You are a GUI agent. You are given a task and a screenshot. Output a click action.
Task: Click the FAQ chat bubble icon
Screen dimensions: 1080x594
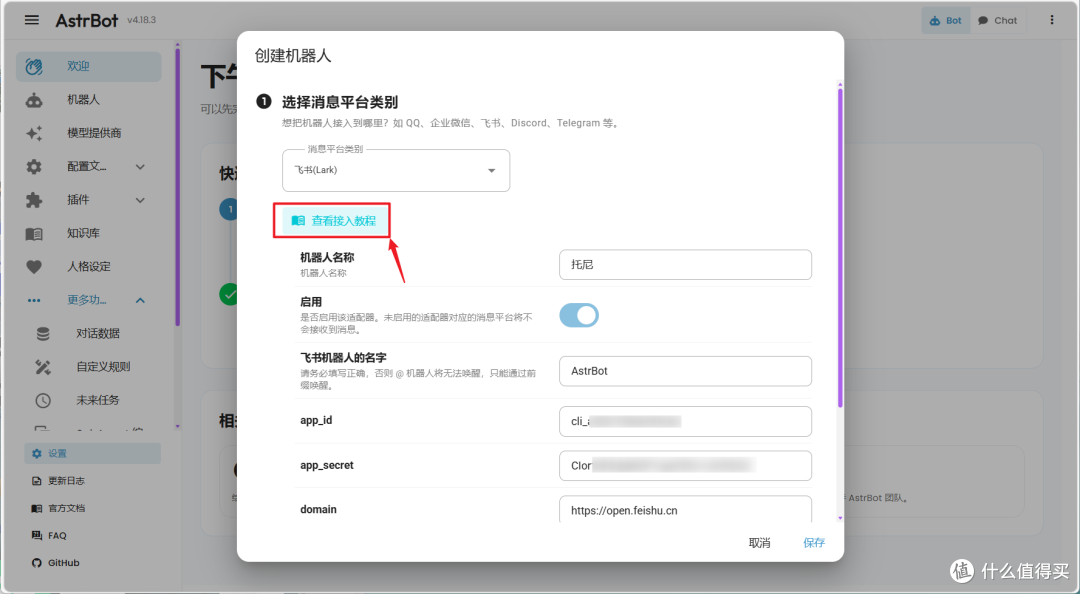click(x=37, y=535)
